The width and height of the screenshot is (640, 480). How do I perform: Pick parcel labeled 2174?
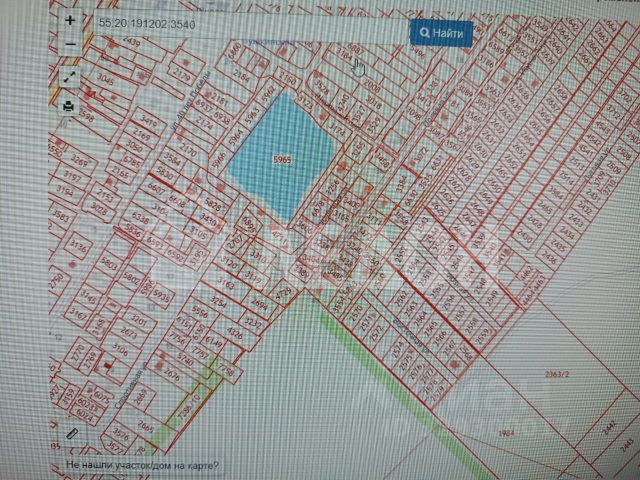click(203, 123)
